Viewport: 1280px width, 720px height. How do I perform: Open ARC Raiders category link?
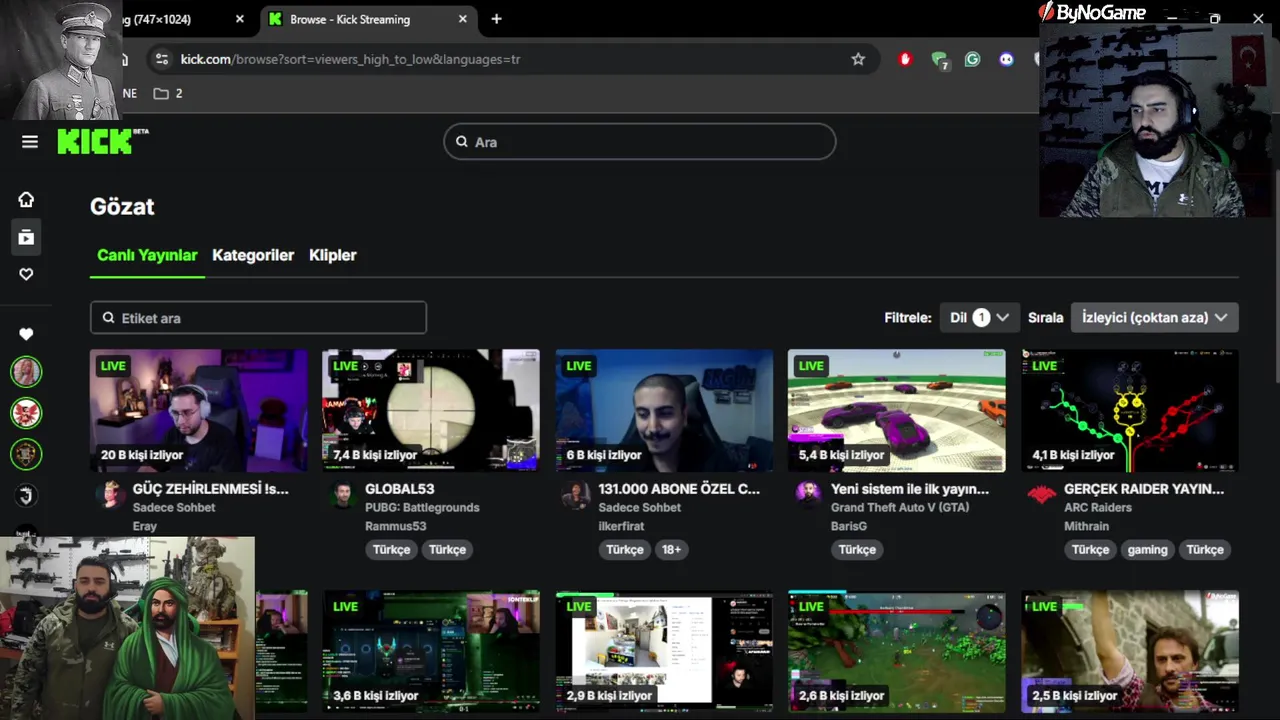point(1098,508)
